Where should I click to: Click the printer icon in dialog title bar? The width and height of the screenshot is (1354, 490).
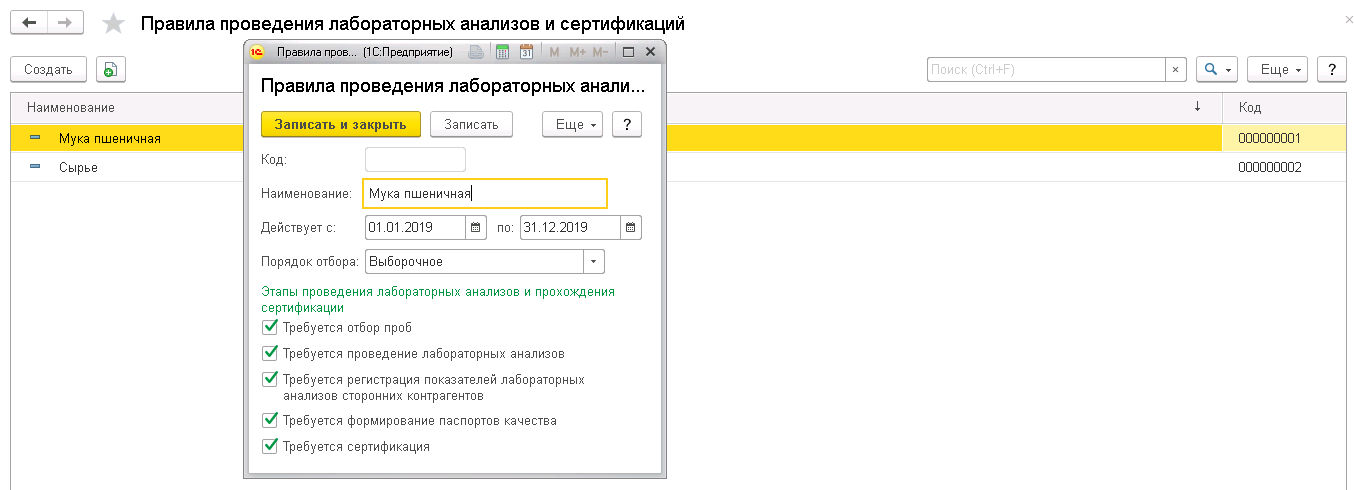coord(477,52)
